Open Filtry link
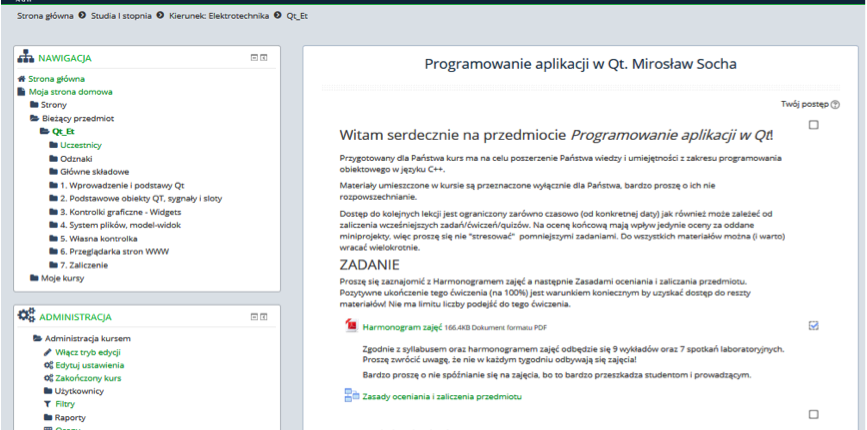This screenshot has height=430, width=867. (65, 405)
